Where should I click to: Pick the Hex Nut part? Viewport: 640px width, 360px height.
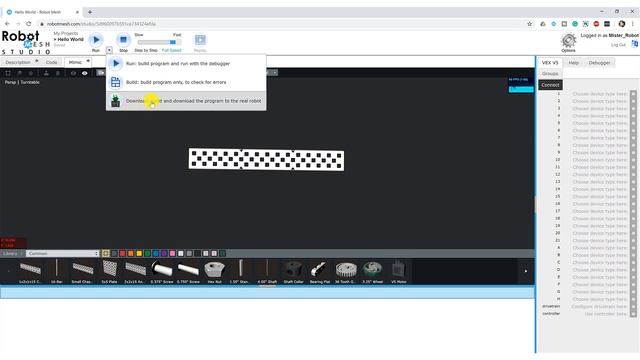click(214, 271)
